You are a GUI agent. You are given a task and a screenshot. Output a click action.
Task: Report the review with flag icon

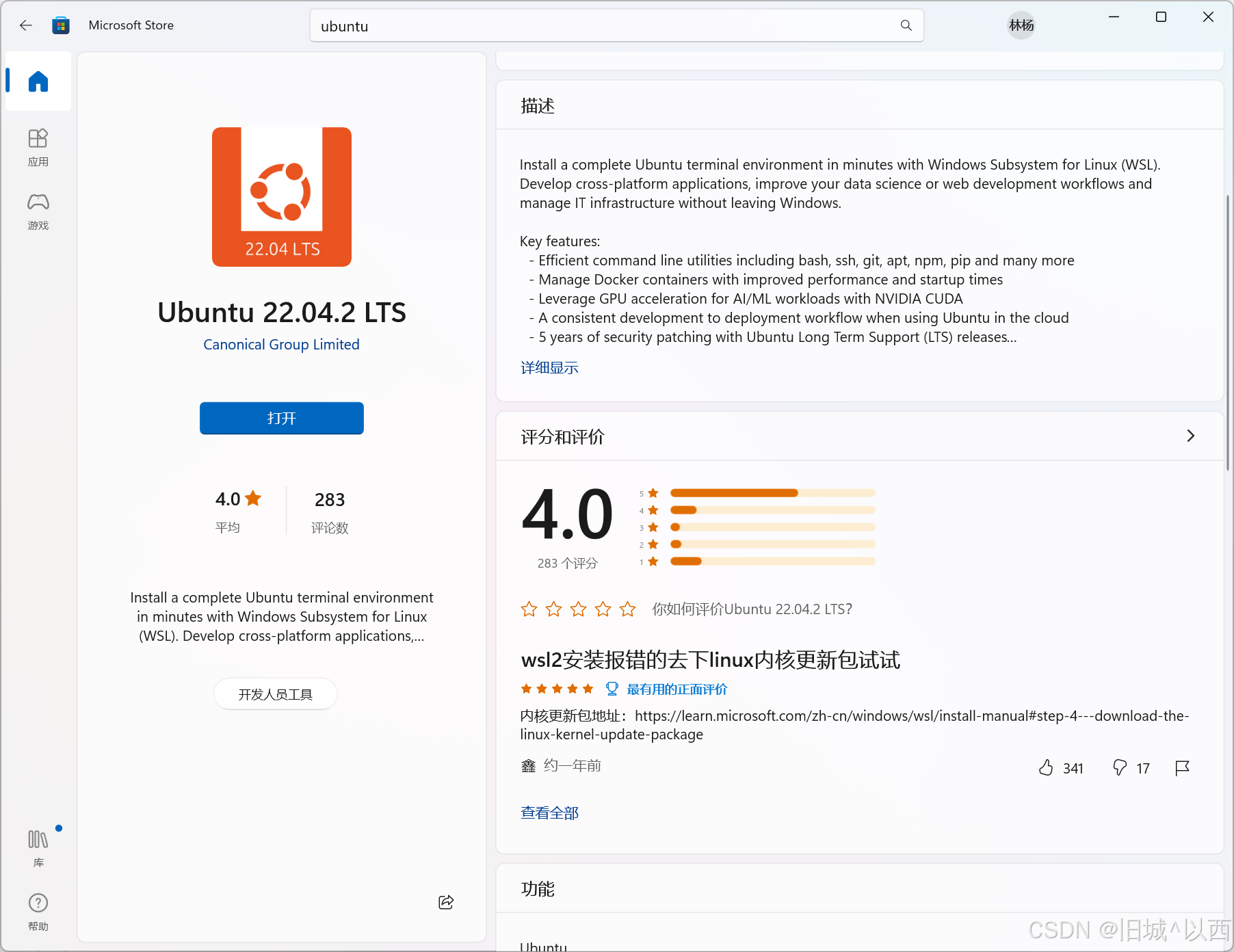pos(1182,768)
